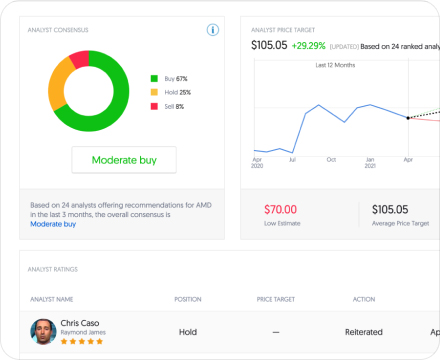Open the analyst consensus info icon
Viewport: 440px width, 360px height.
[x=213, y=30]
